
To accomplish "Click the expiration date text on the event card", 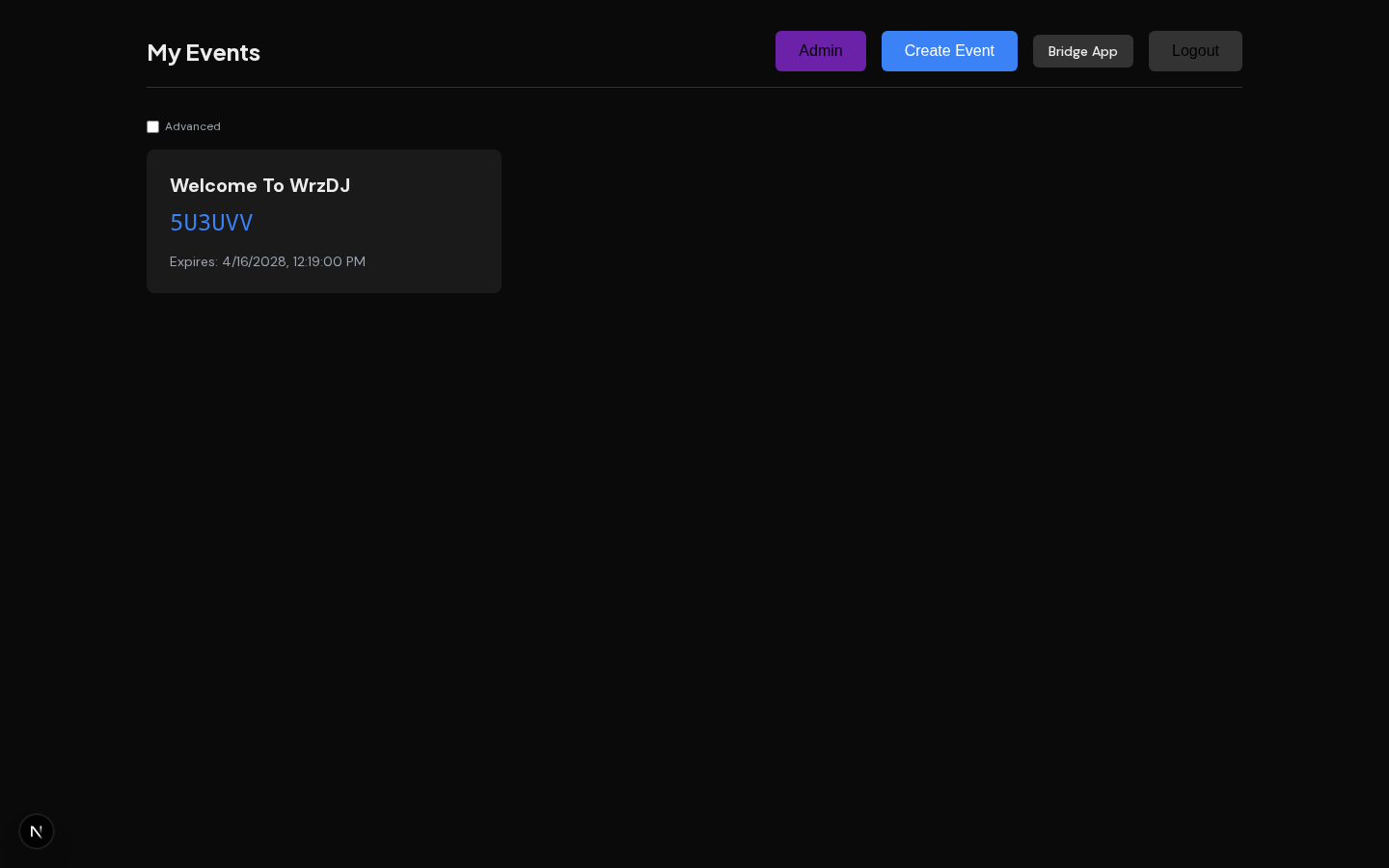I will coord(267,261).
